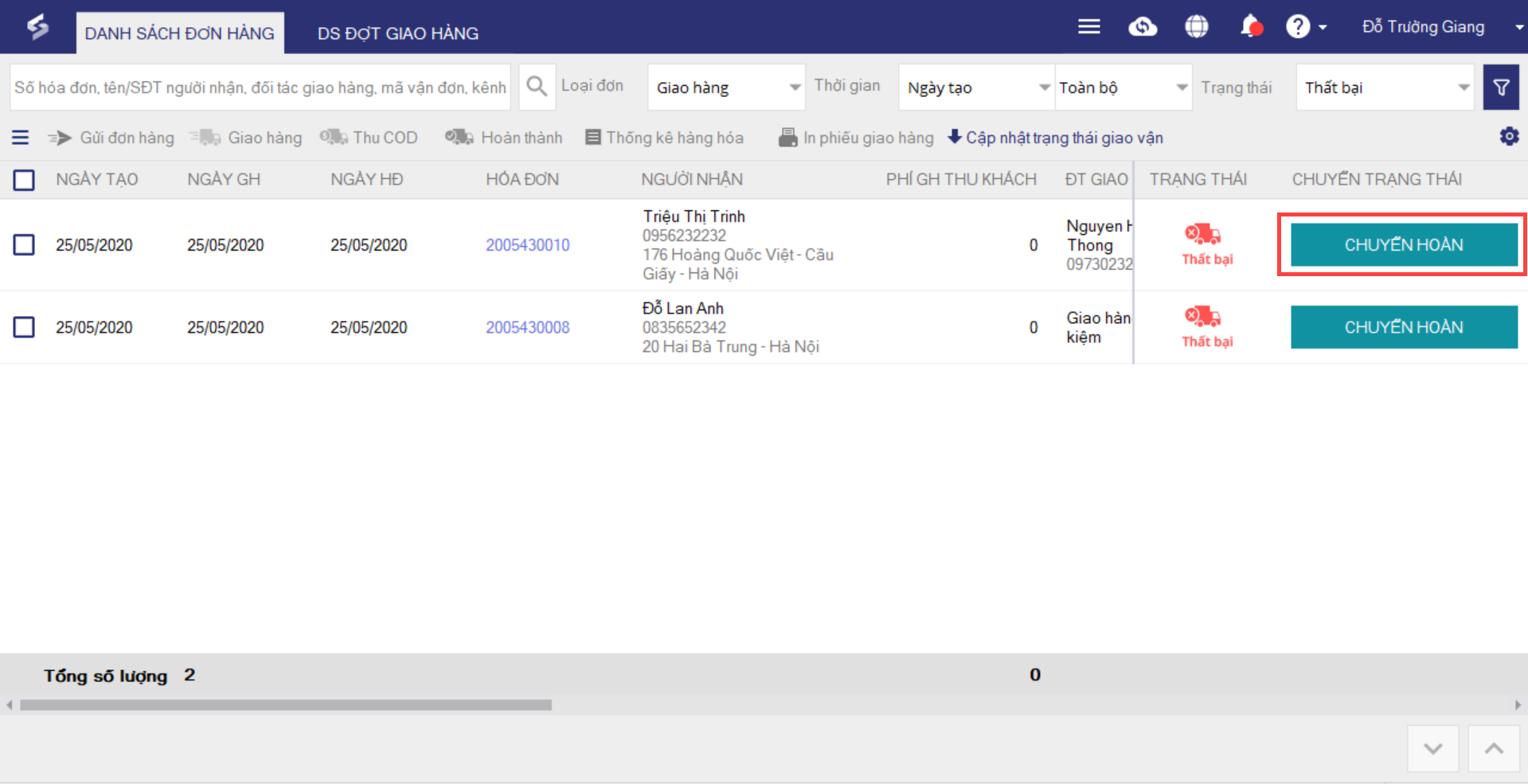The width and height of the screenshot is (1528, 784).
Task: Click the order search input field
Action: click(x=260, y=88)
